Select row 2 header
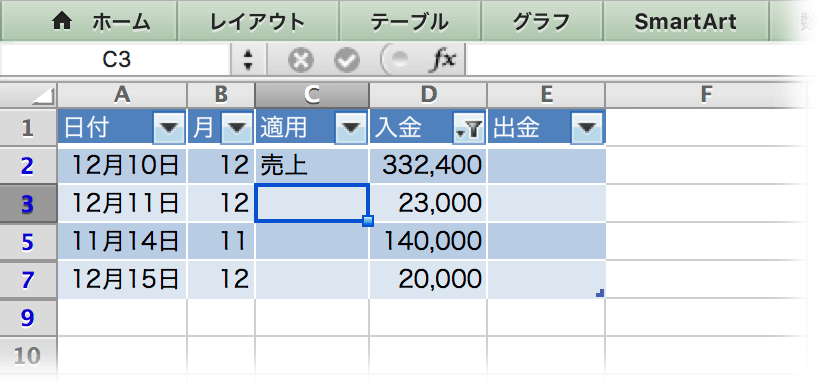 pos(28,165)
